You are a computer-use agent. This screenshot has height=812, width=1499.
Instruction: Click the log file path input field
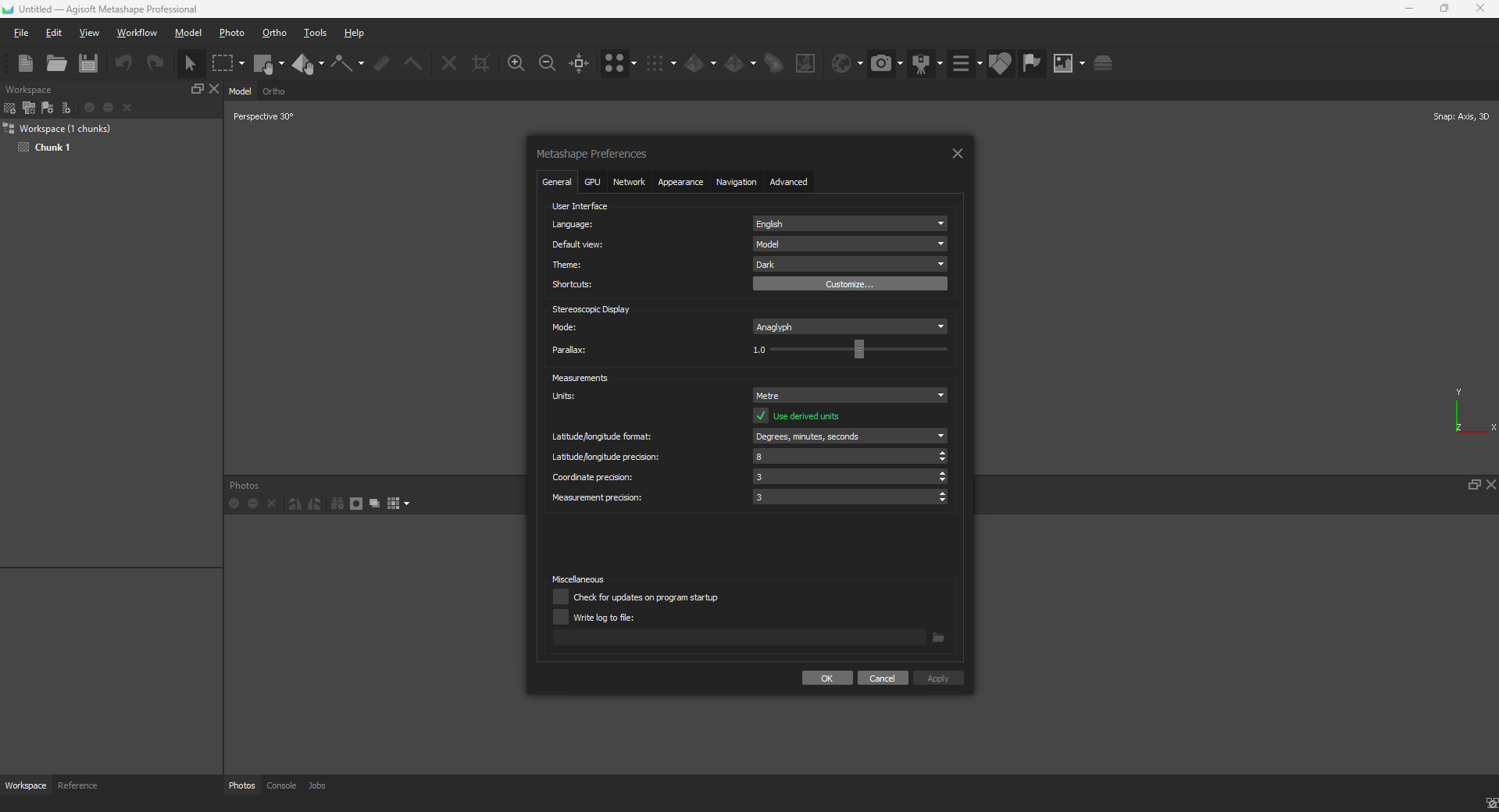(739, 638)
